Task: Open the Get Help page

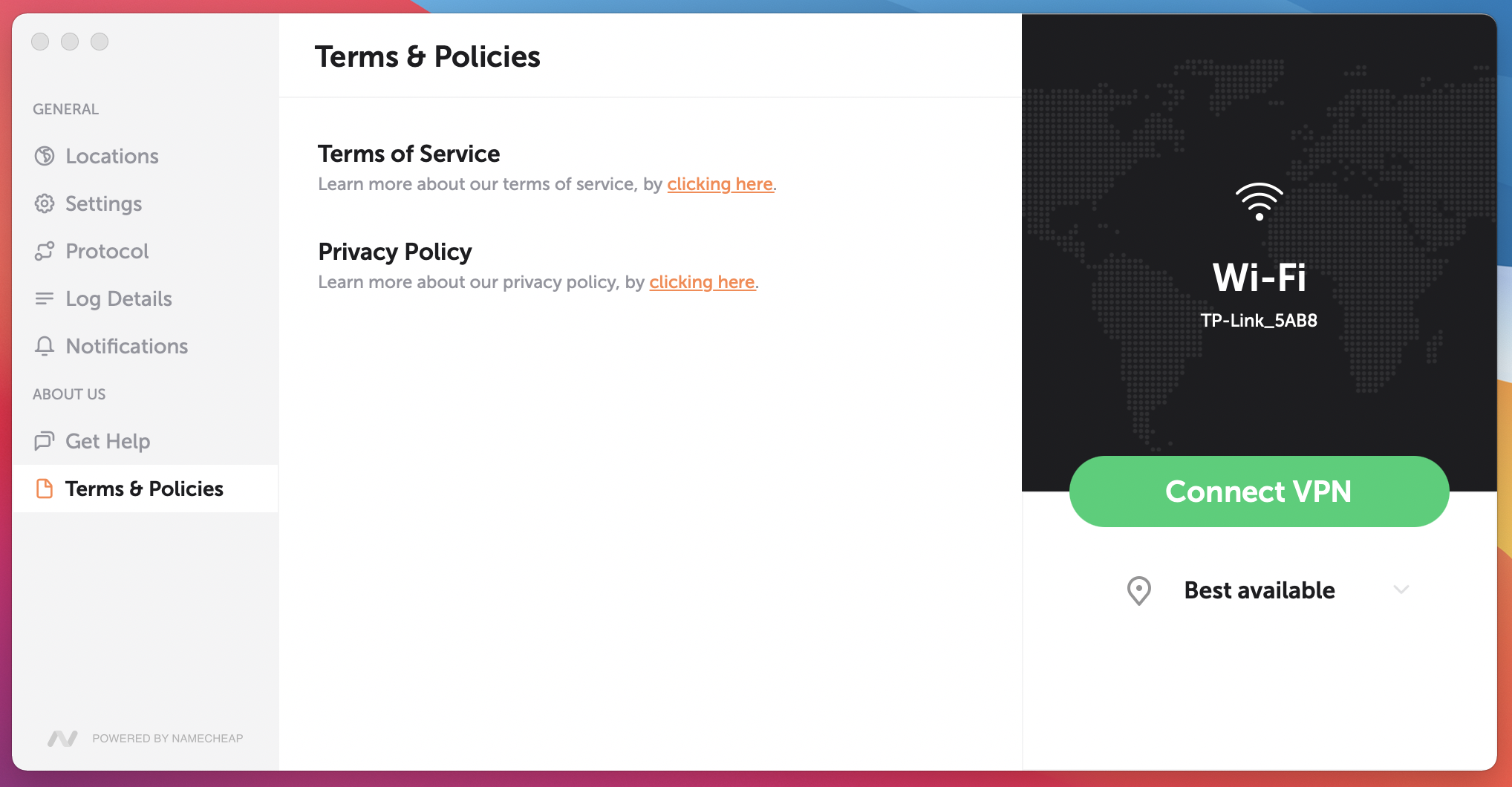Action: click(x=145, y=441)
